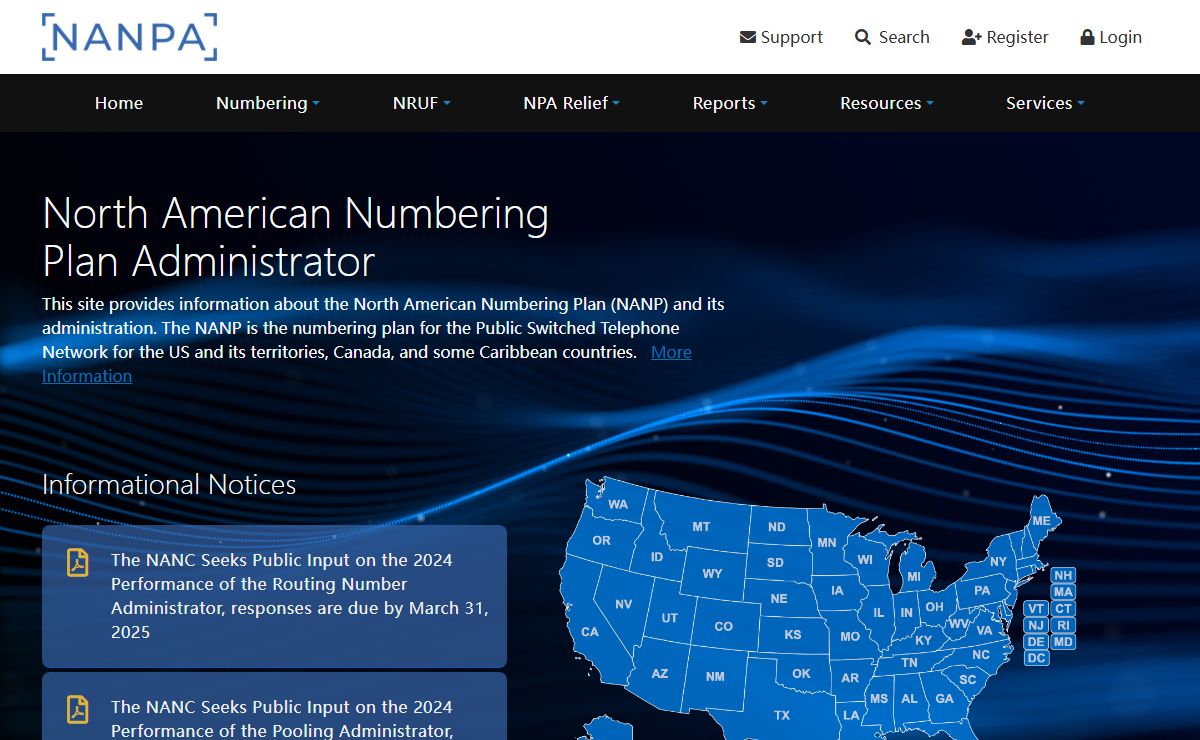Select Missouri (MO) on the map
Screen dimensions: 1200x740
click(850, 637)
